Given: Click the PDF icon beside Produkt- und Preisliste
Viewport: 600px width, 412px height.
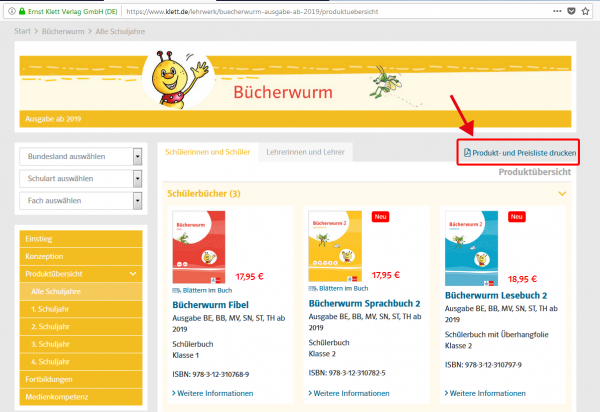Looking at the screenshot, I should (467, 153).
